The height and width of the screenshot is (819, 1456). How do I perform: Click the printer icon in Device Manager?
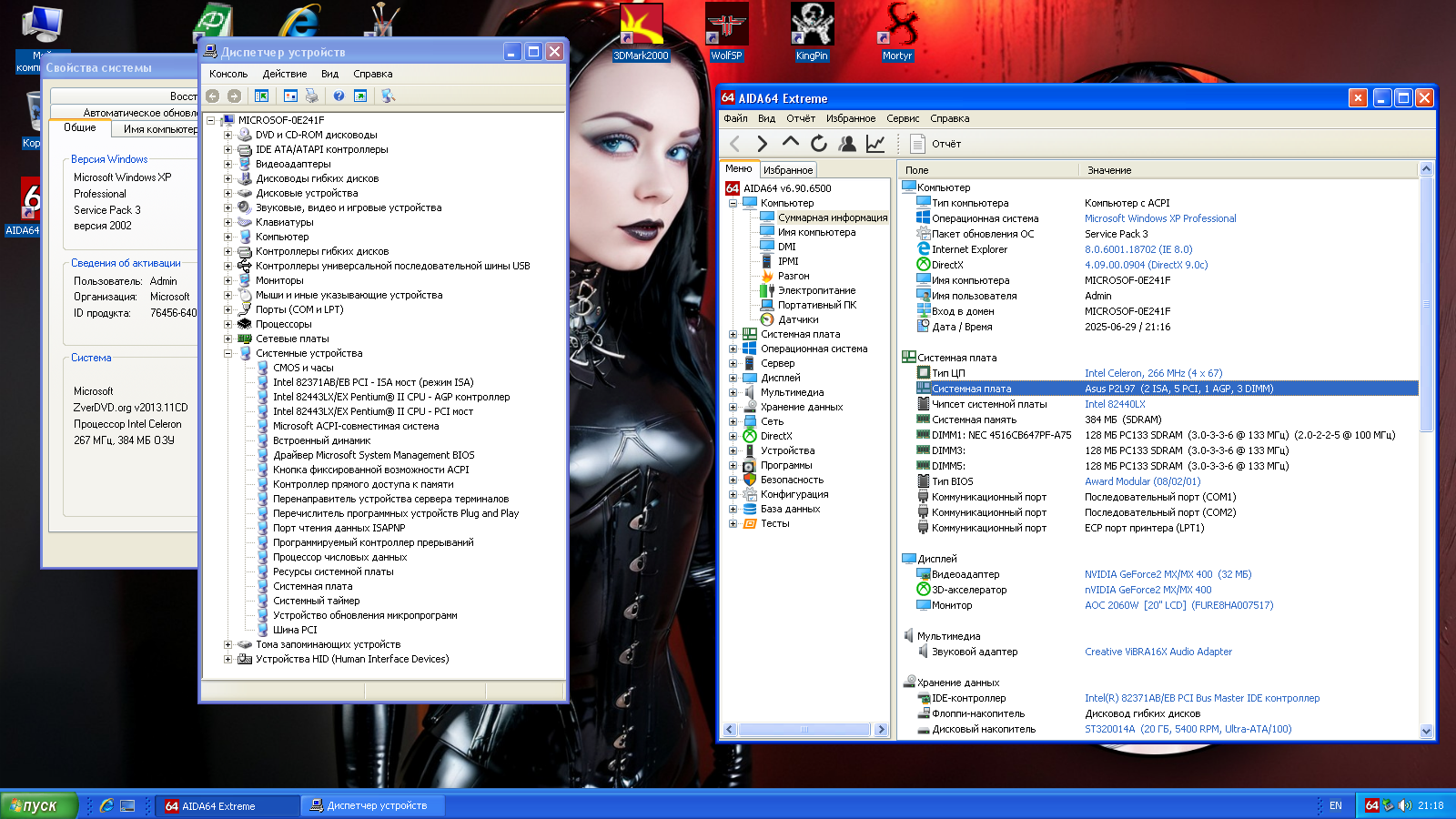312,96
